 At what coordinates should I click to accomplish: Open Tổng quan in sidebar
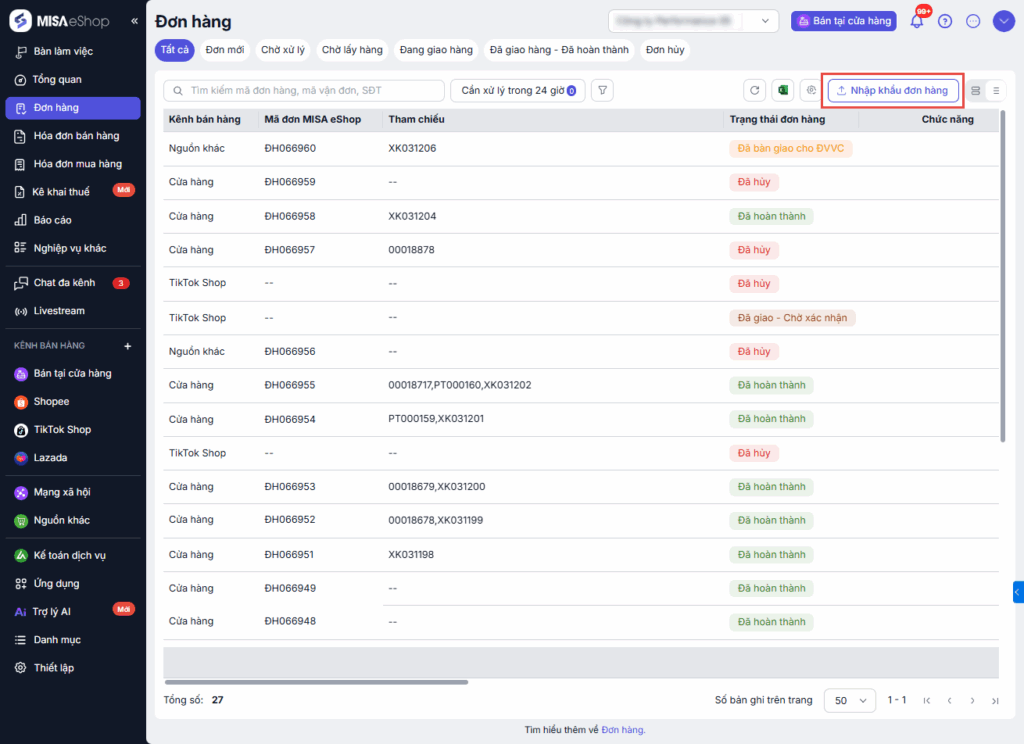[x=57, y=79]
